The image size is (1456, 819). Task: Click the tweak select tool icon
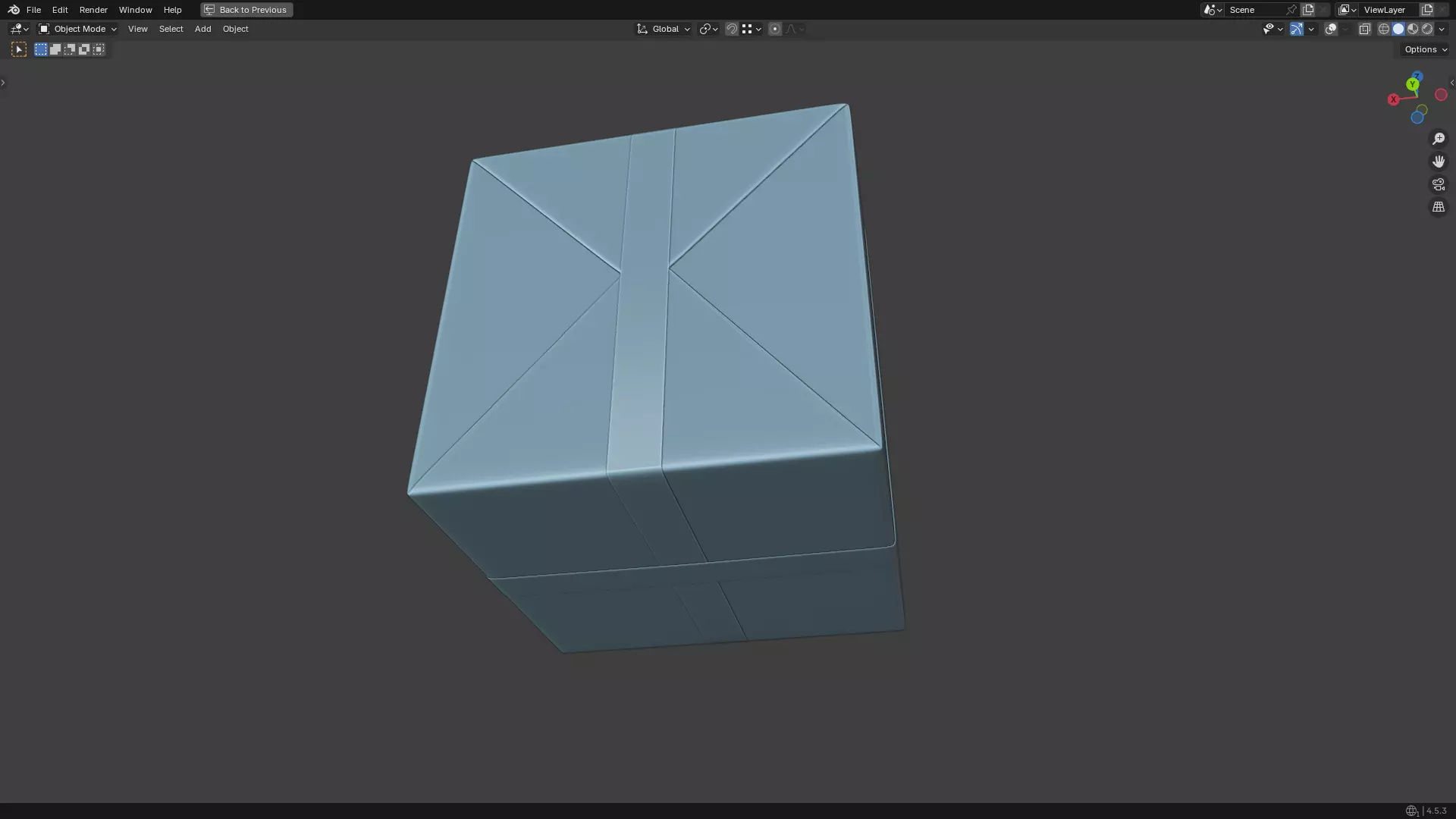(19, 49)
